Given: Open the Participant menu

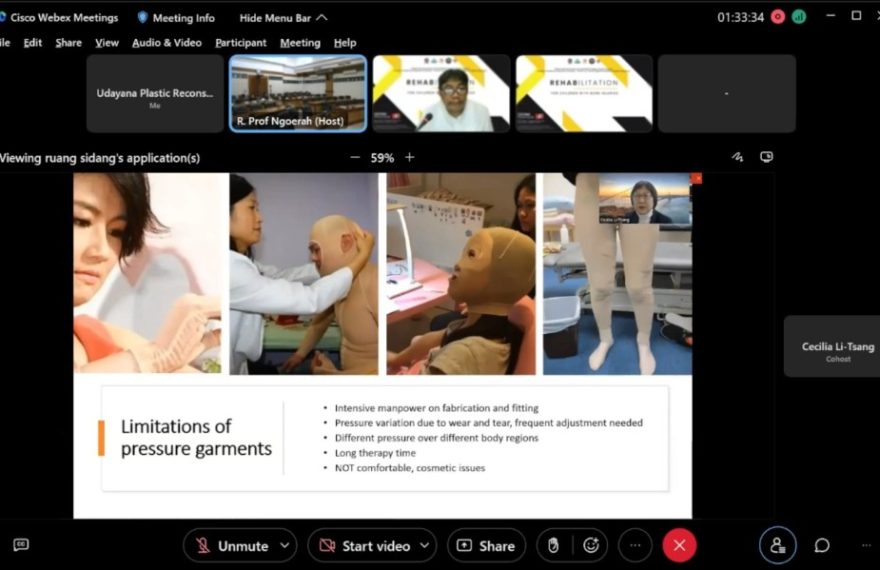Looking at the screenshot, I should pos(241,43).
